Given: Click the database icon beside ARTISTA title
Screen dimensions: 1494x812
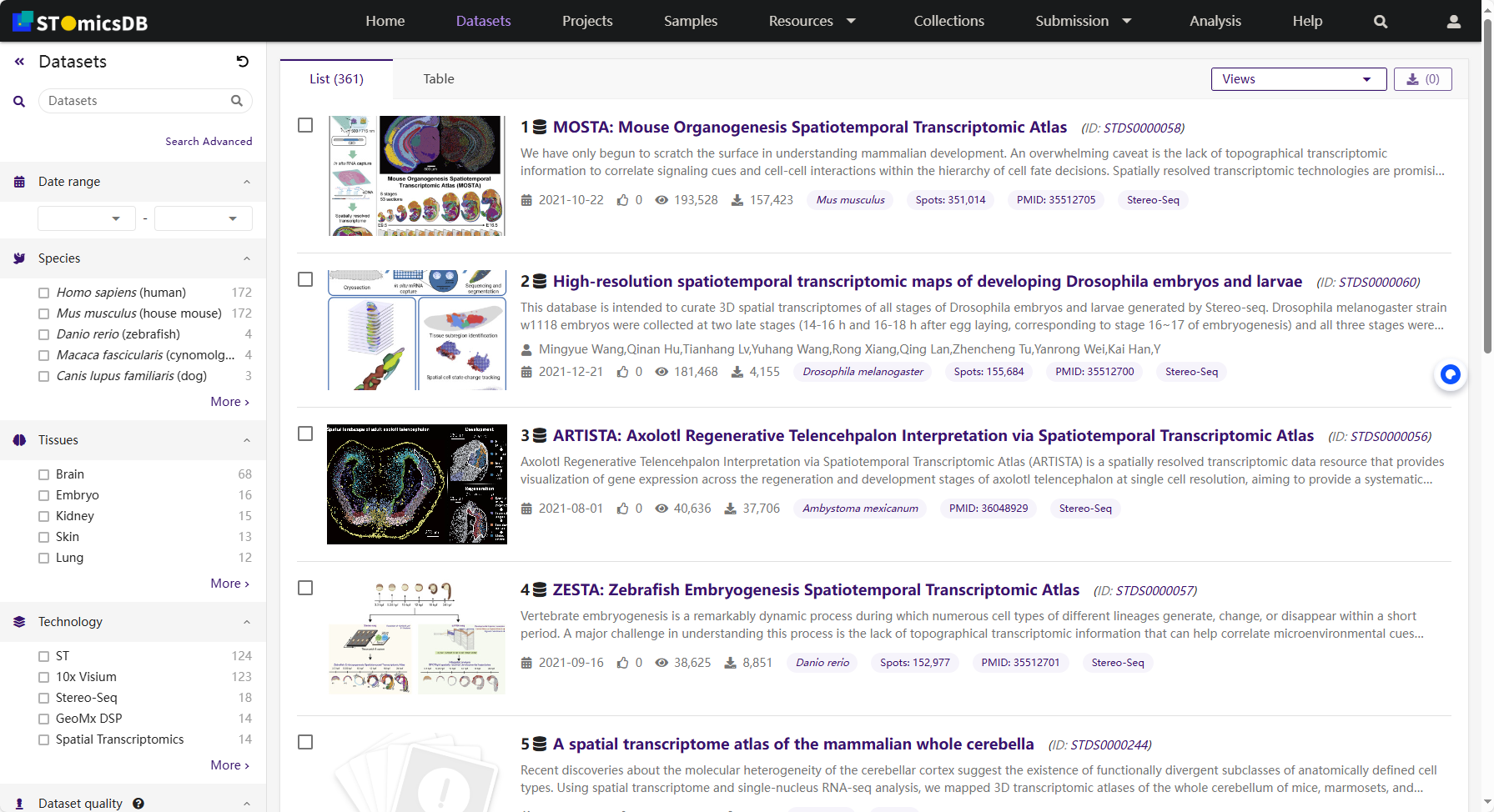Looking at the screenshot, I should coord(540,436).
